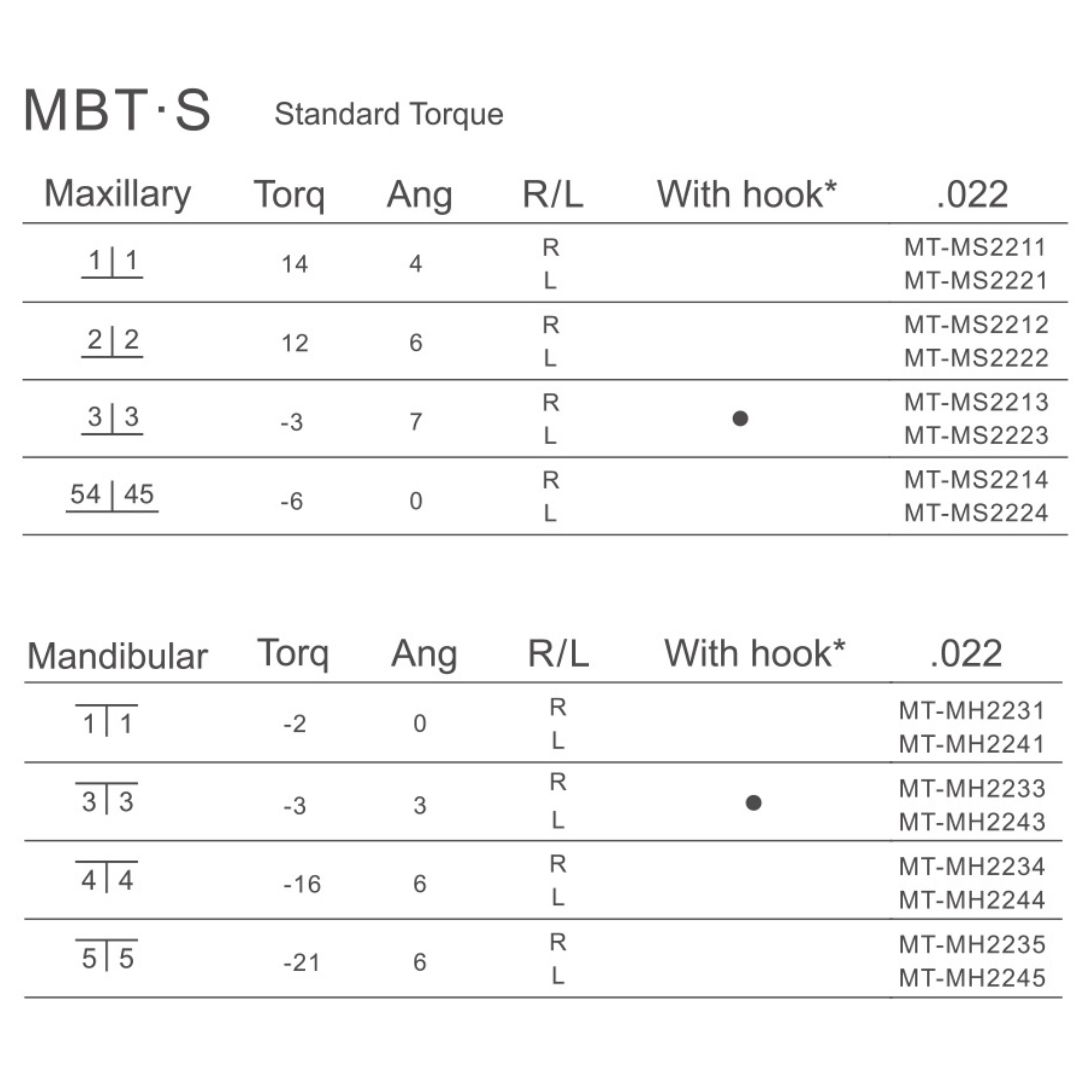Click the mandibular 1|1 tooth notation symbol
The height and width of the screenshot is (1080, 1080).
(x=107, y=722)
